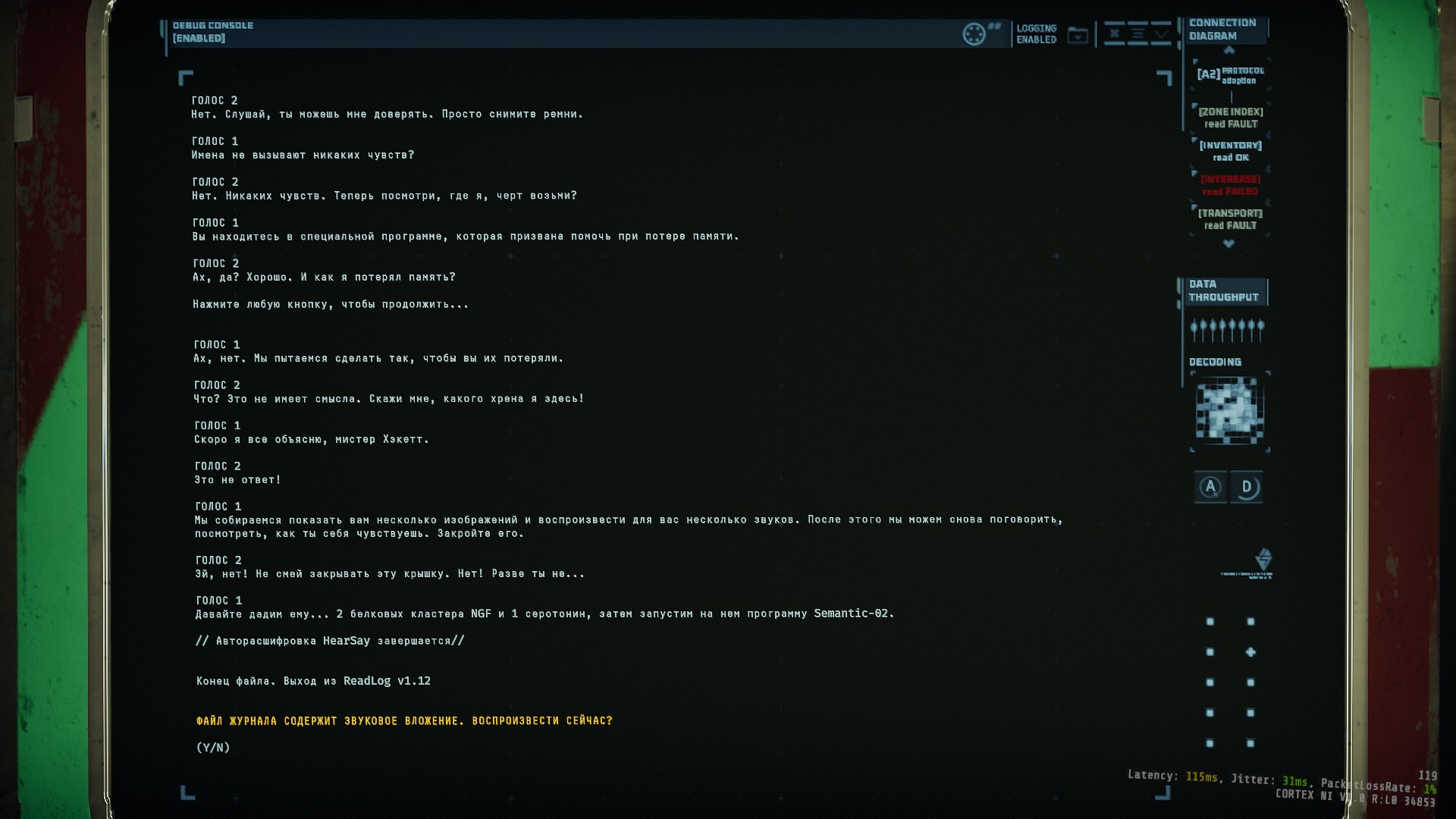Click the diamond lightning logo icon
This screenshot has width=1456, height=819.
[1263, 560]
